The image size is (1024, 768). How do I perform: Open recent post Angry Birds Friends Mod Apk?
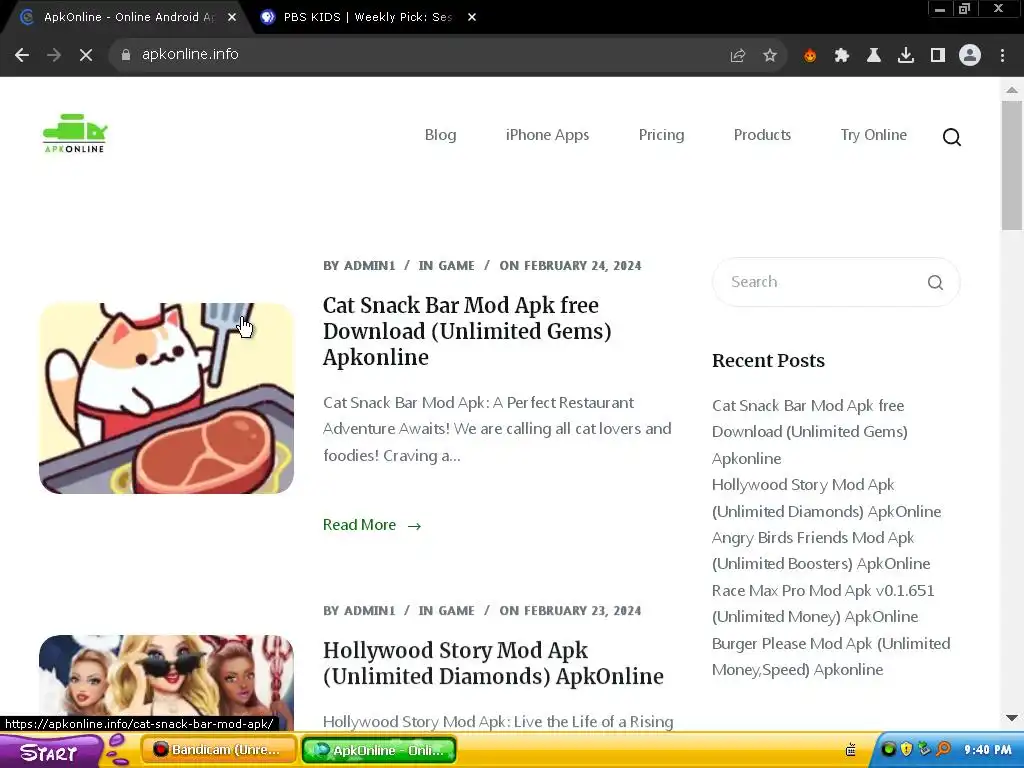[821, 551]
